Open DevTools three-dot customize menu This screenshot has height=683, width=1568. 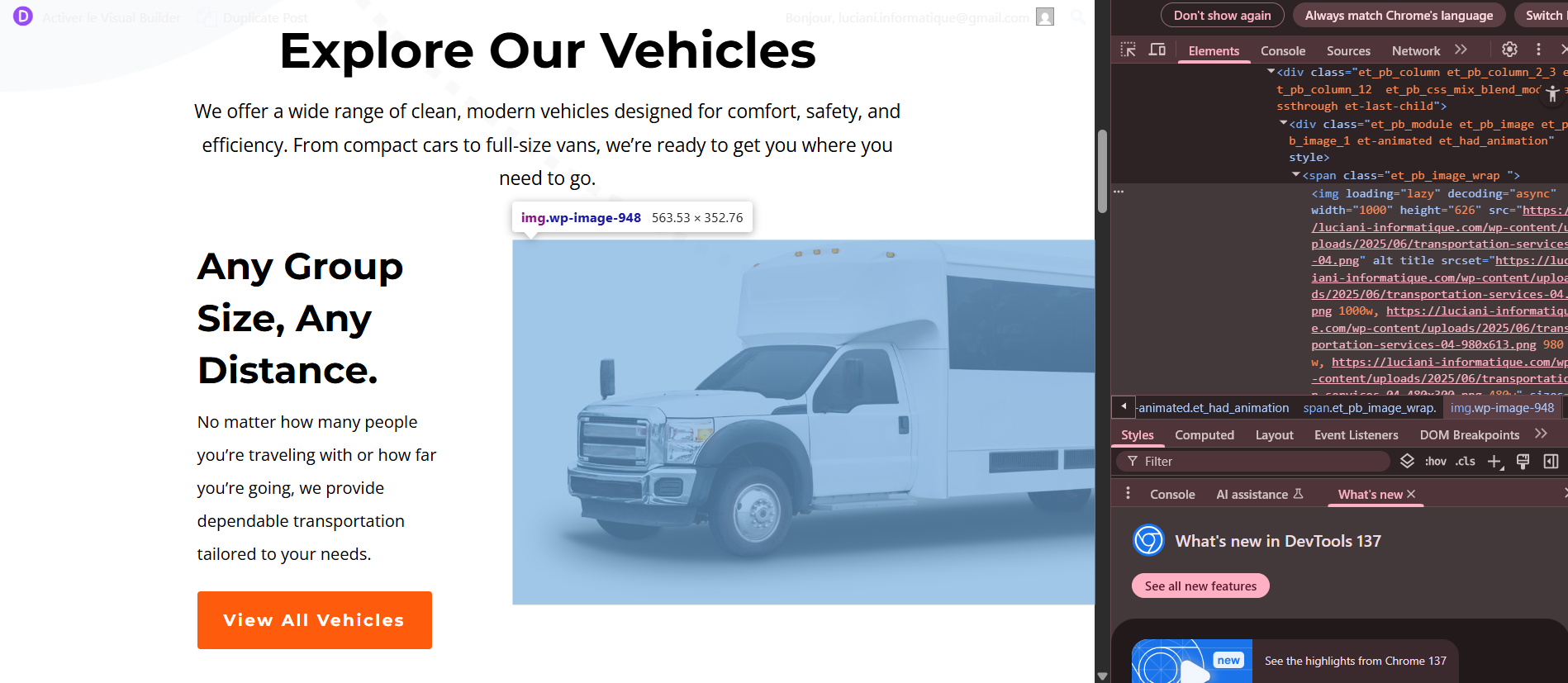(x=1538, y=50)
